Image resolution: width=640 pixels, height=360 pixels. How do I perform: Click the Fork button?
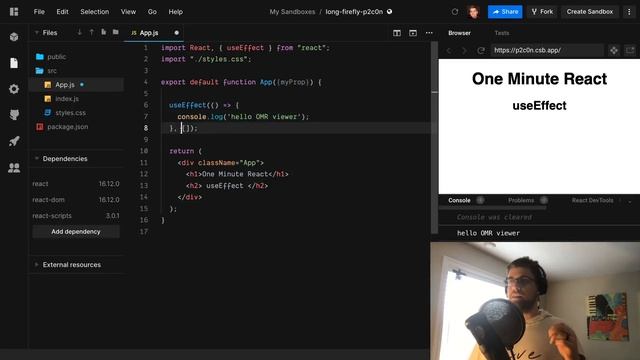click(x=542, y=12)
